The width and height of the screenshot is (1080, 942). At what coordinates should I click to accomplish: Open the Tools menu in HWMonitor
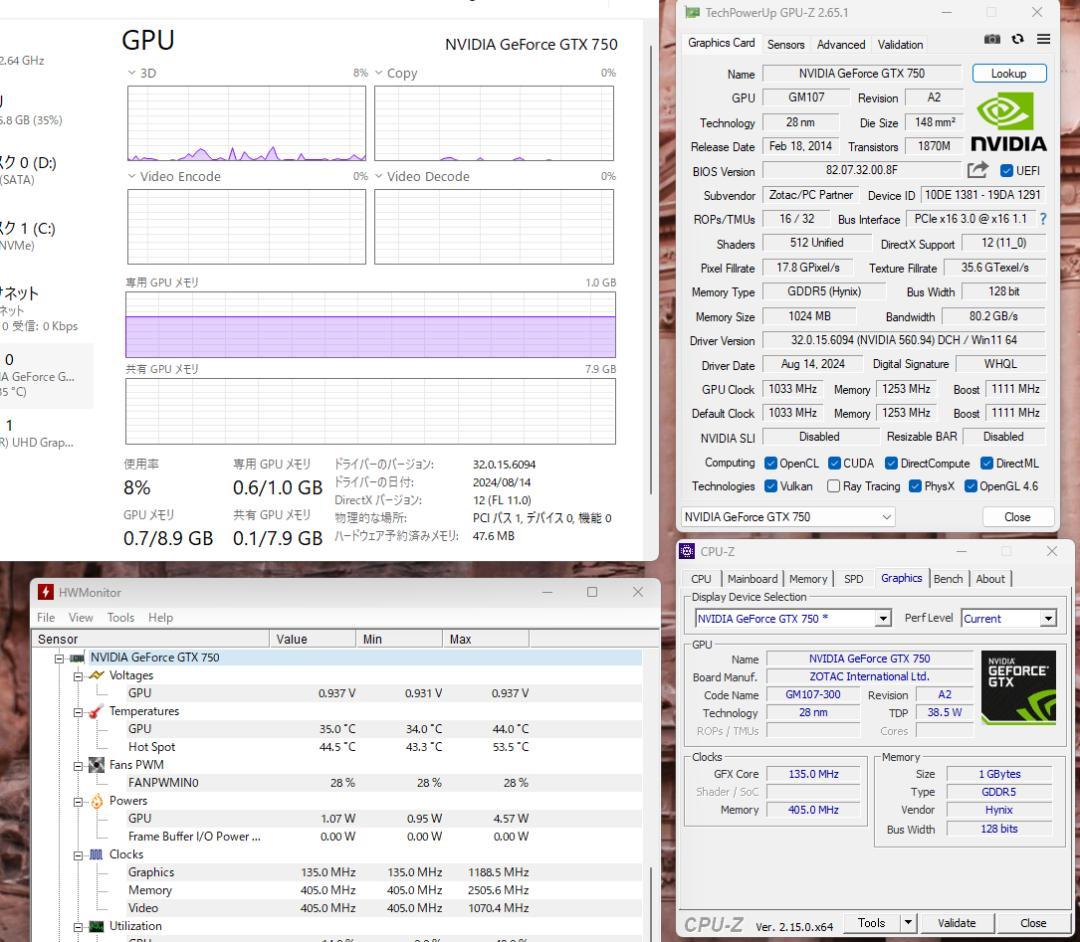tap(120, 617)
